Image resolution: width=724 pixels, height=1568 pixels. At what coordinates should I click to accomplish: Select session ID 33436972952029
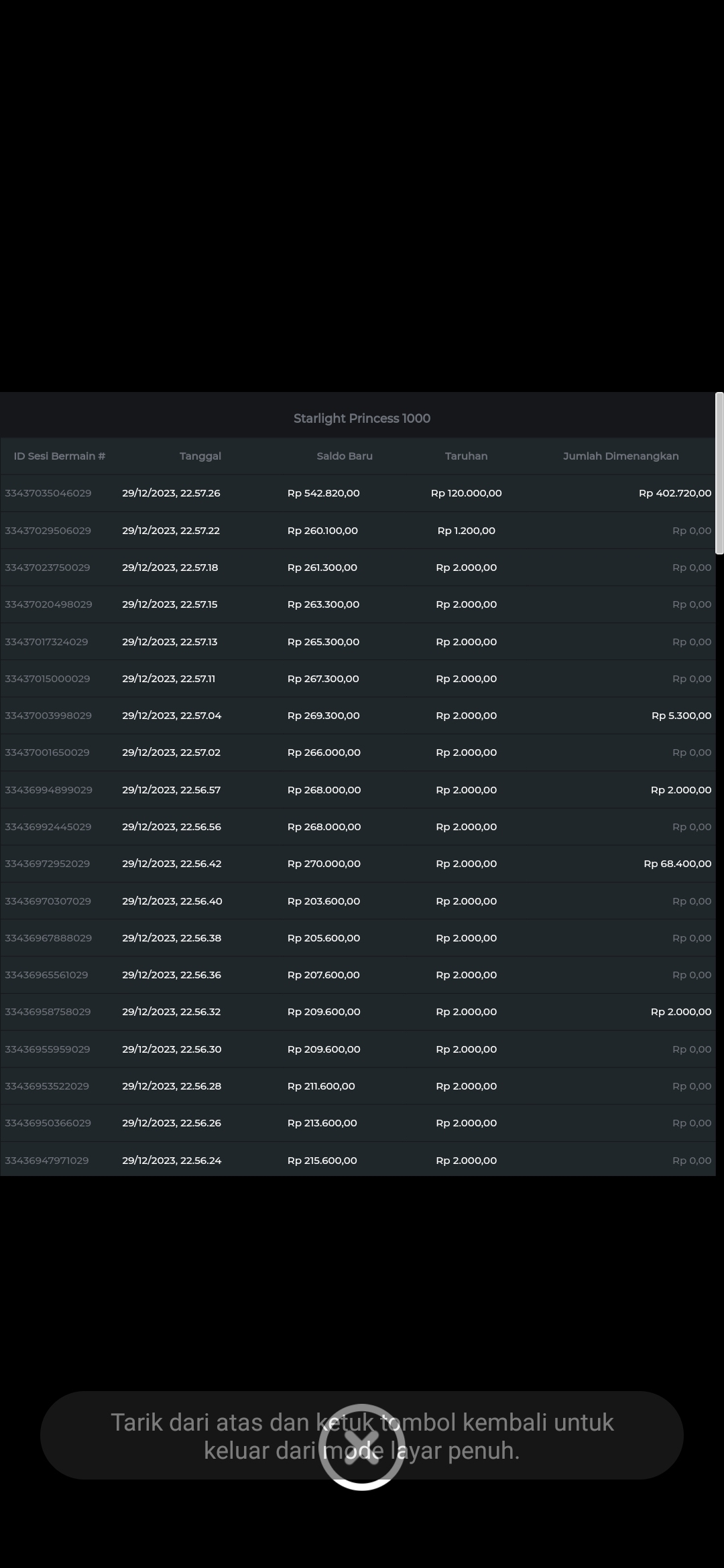coord(48,864)
